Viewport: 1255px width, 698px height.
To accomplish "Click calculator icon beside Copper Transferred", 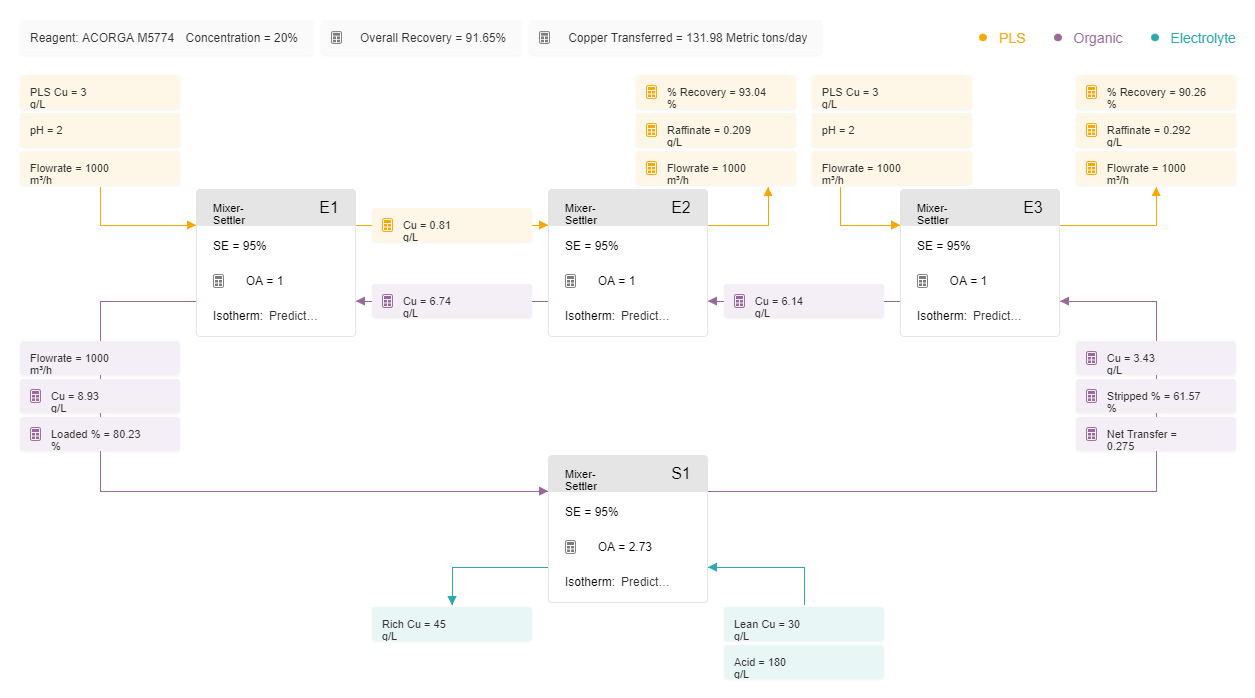I will (545, 38).
